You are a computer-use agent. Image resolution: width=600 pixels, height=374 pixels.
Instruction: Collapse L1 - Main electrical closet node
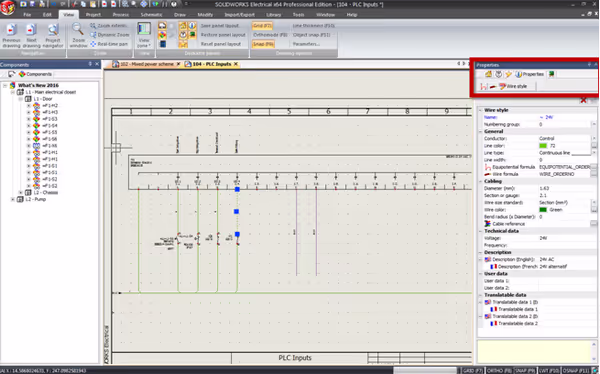point(13,92)
